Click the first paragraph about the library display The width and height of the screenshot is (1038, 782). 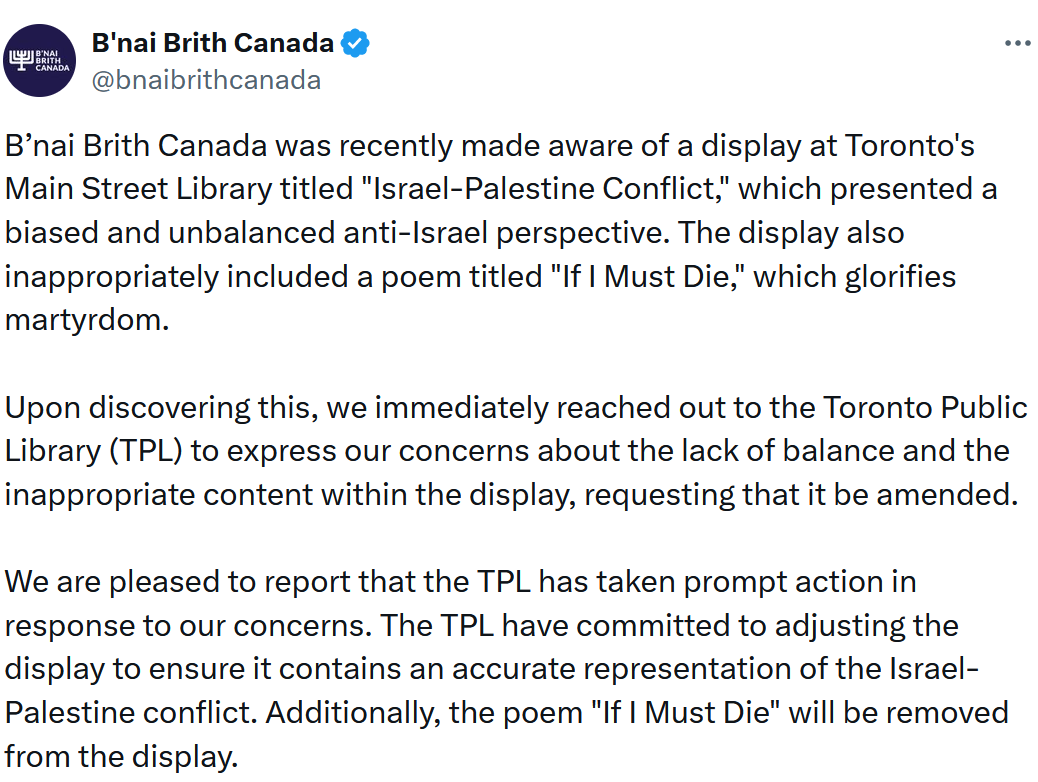[500, 232]
